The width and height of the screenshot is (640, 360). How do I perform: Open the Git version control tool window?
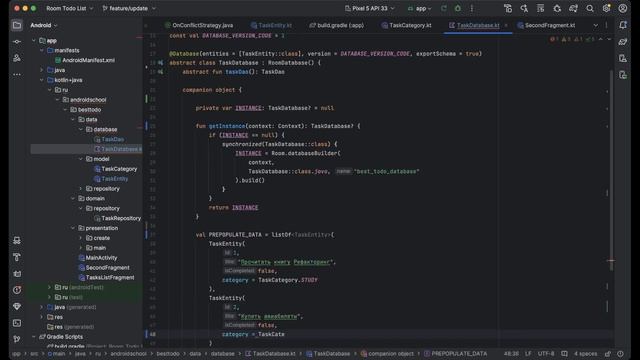17,339
